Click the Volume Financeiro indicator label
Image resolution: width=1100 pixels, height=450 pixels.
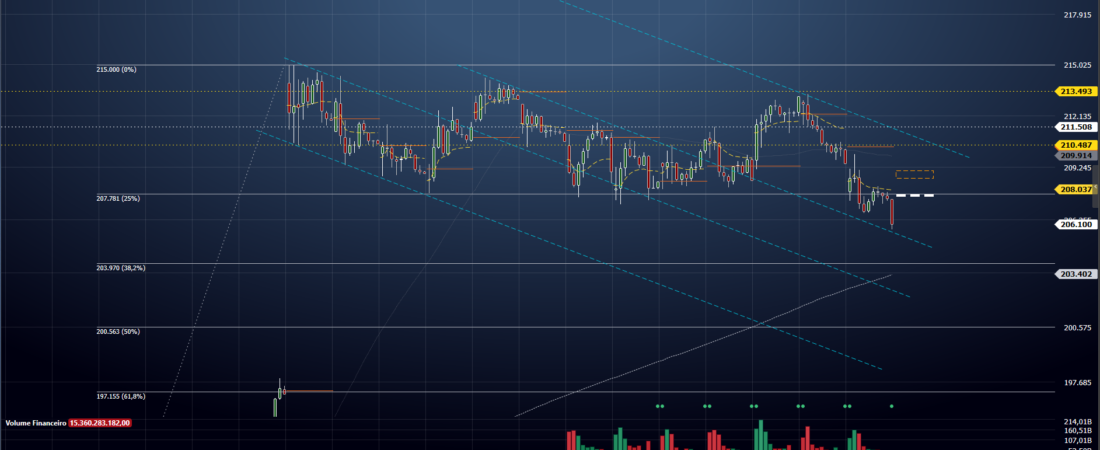pos(36,423)
